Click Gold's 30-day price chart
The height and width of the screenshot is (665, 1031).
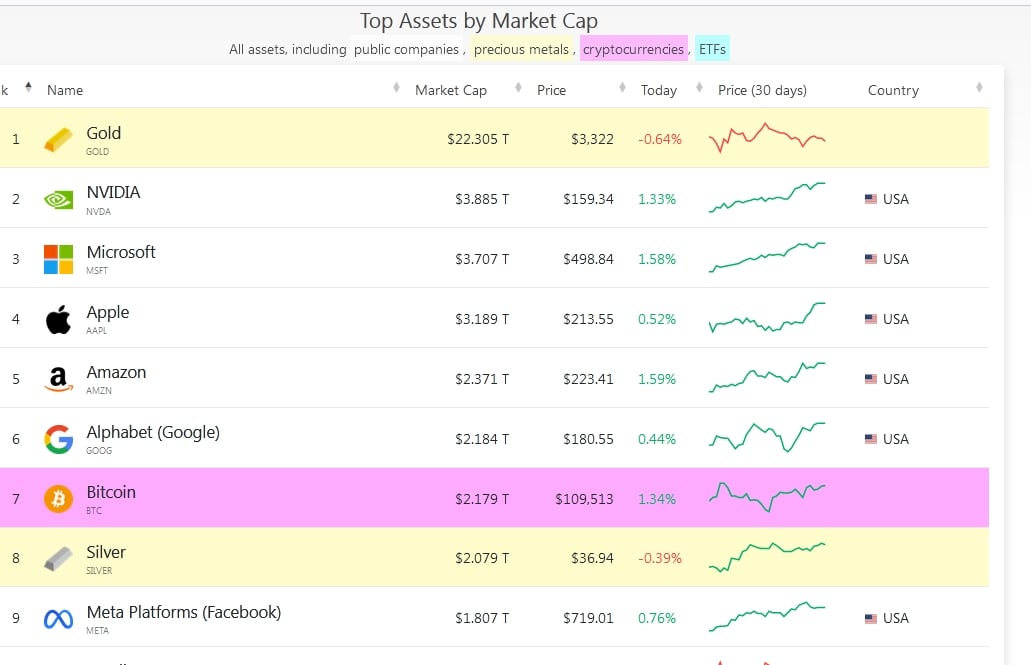(x=767, y=138)
